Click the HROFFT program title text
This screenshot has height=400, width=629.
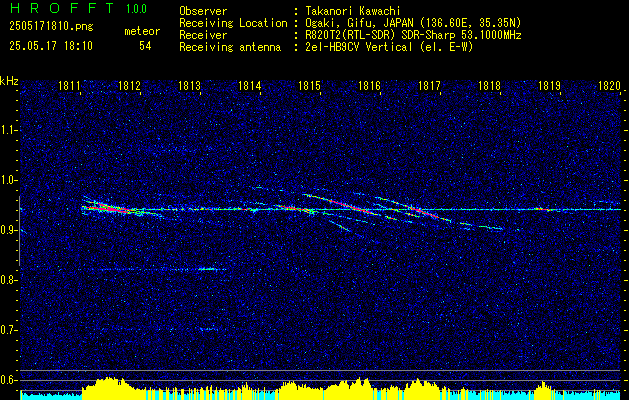(61, 8)
